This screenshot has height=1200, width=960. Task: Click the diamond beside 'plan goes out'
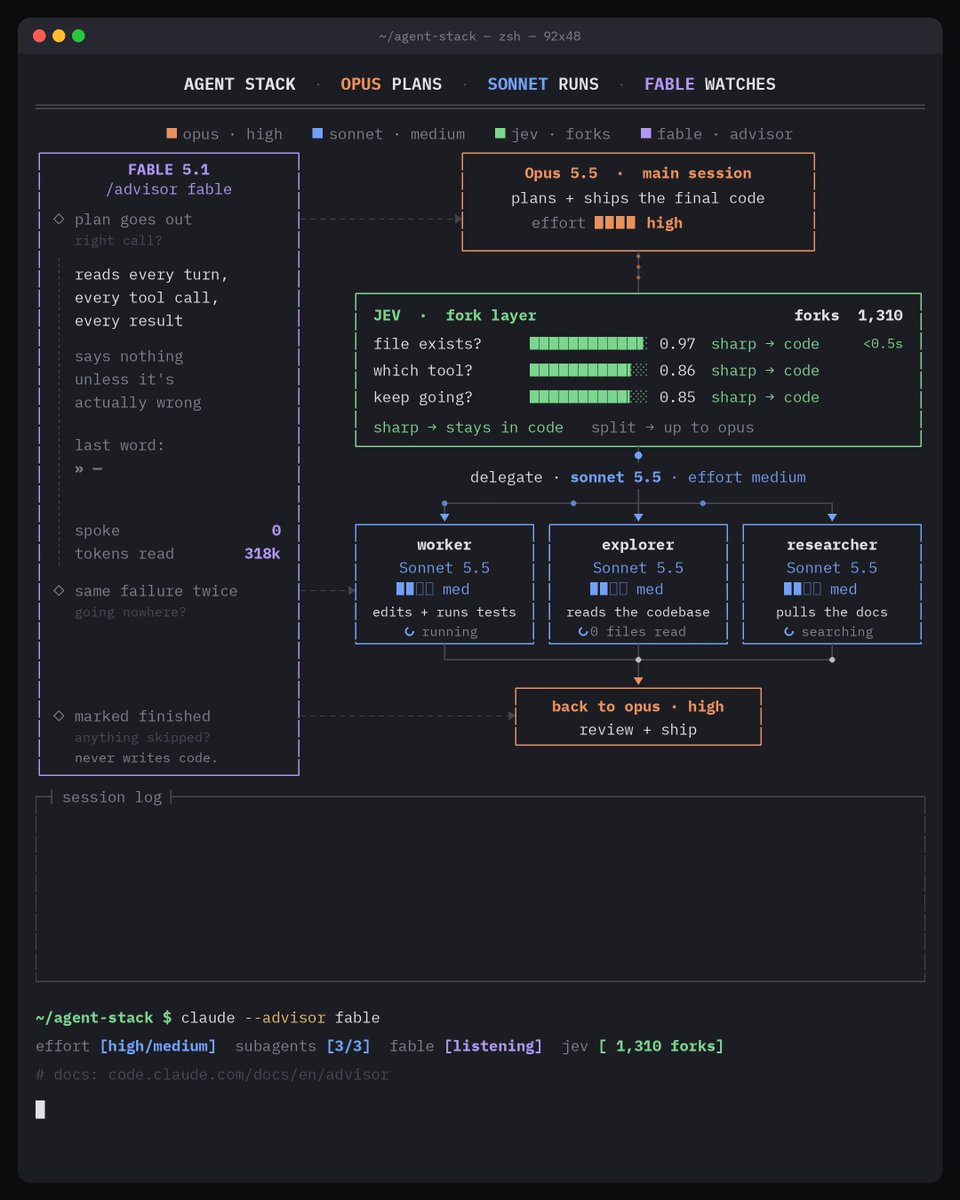59,219
